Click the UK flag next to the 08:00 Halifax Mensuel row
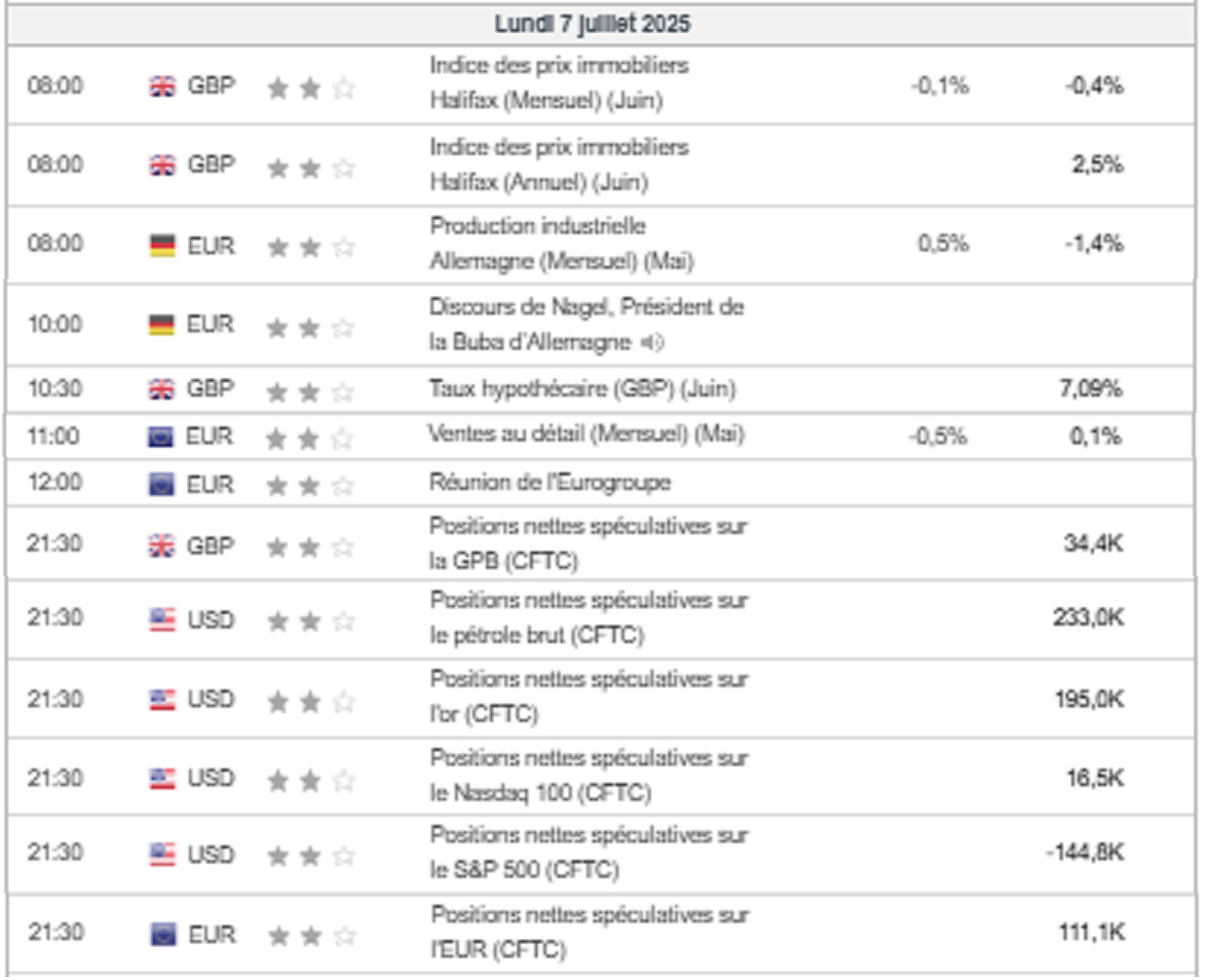This screenshot has width=1205, height=980. (x=162, y=87)
